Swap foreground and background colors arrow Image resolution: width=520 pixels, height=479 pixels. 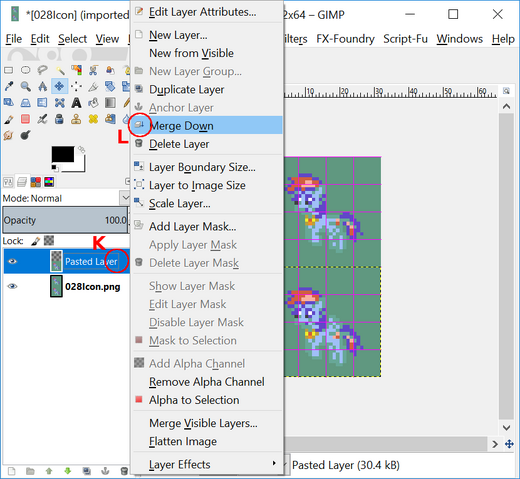click(81, 150)
